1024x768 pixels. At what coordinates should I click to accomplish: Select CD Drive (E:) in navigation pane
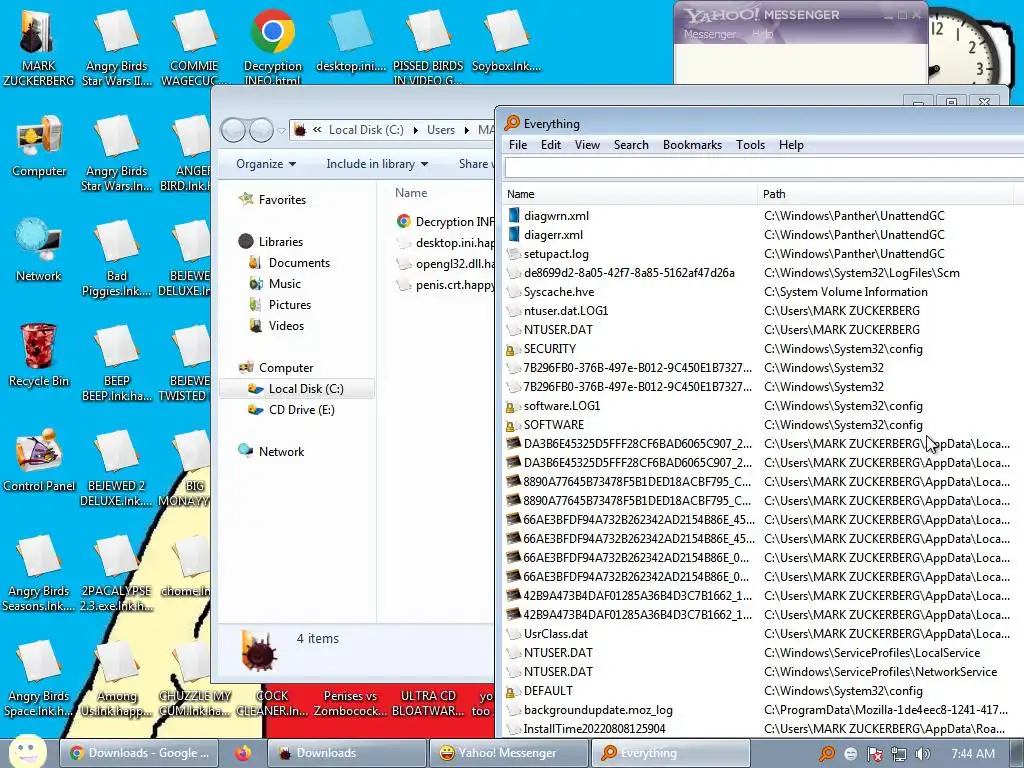pos(301,409)
